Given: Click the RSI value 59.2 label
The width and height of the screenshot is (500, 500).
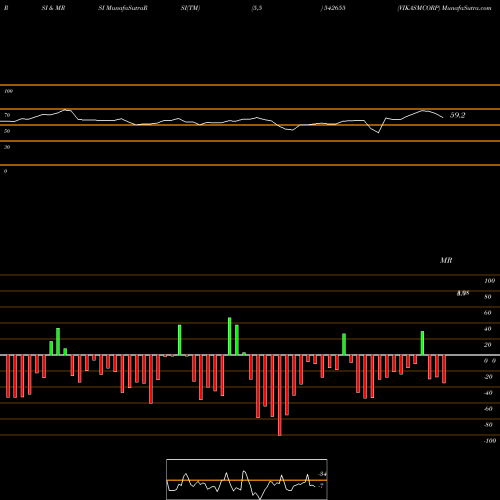Looking at the screenshot, I should [457, 115].
